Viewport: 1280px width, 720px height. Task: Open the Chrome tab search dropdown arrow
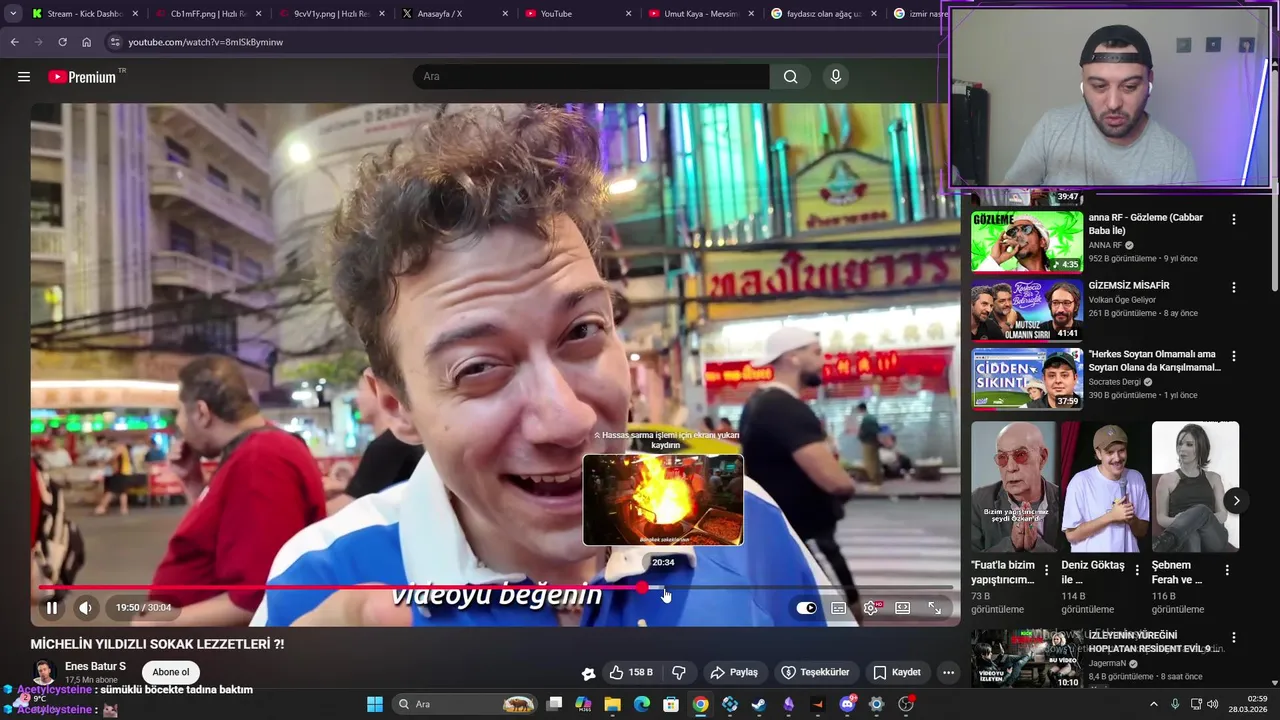[x=12, y=14]
